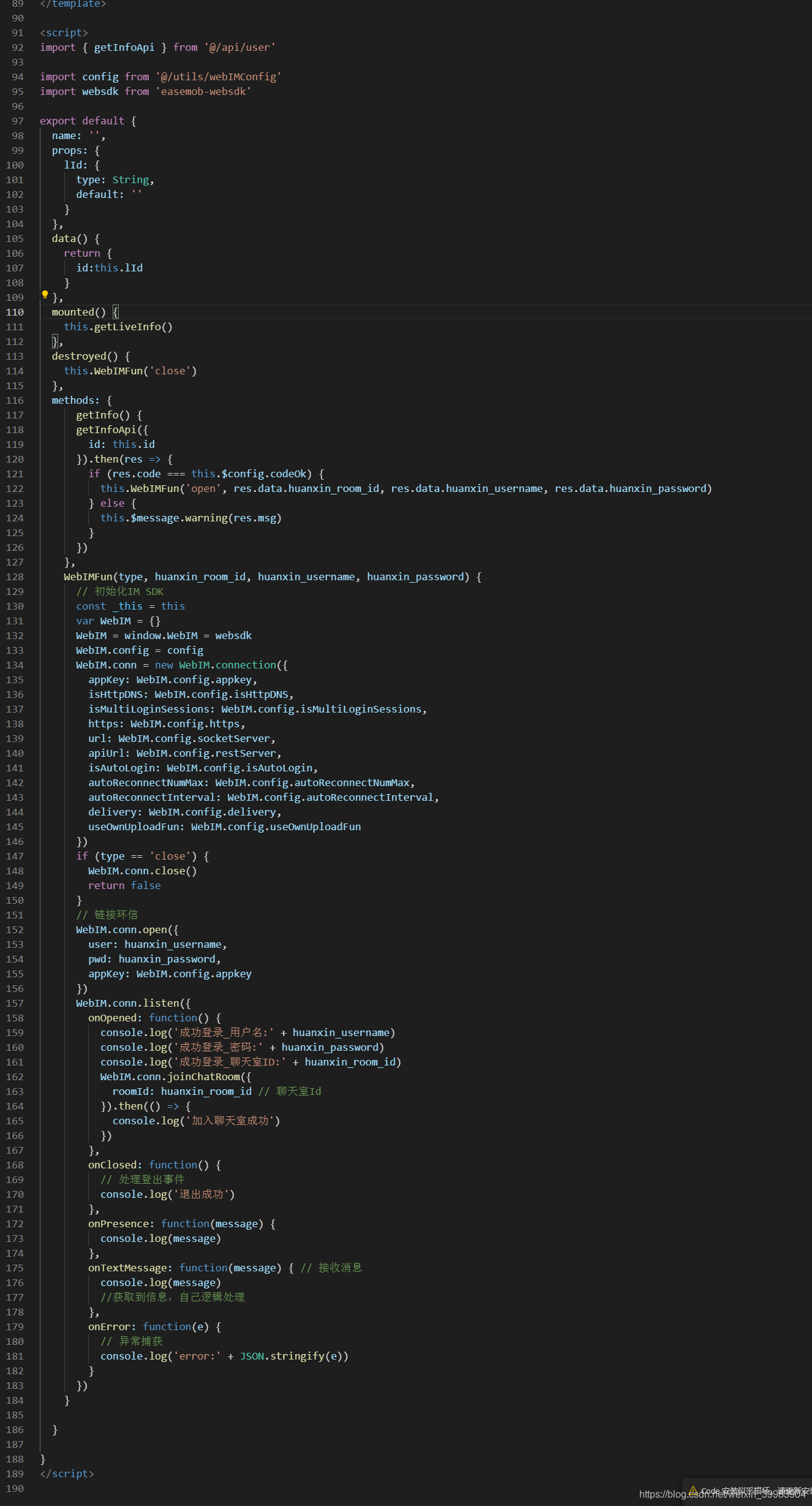Click 'WebIM.conn.close()' call
This screenshot has height=1506, width=812.
pyautogui.click(x=143, y=871)
